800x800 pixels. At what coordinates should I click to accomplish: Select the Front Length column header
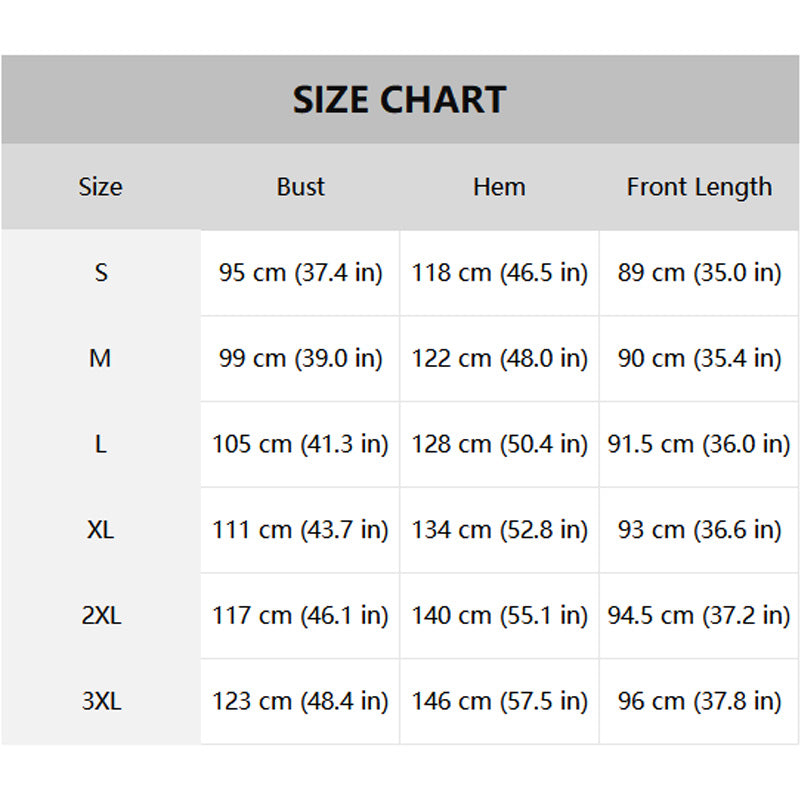click(x=699, y=187)
